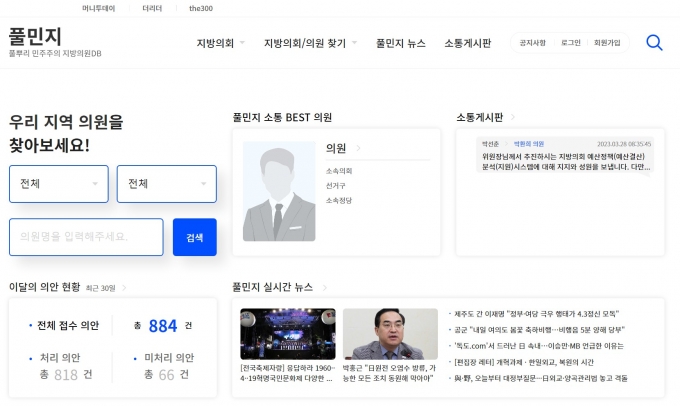Screen dimensions: 680x406
Task: Click the 로그인 link
Action: 570,43
